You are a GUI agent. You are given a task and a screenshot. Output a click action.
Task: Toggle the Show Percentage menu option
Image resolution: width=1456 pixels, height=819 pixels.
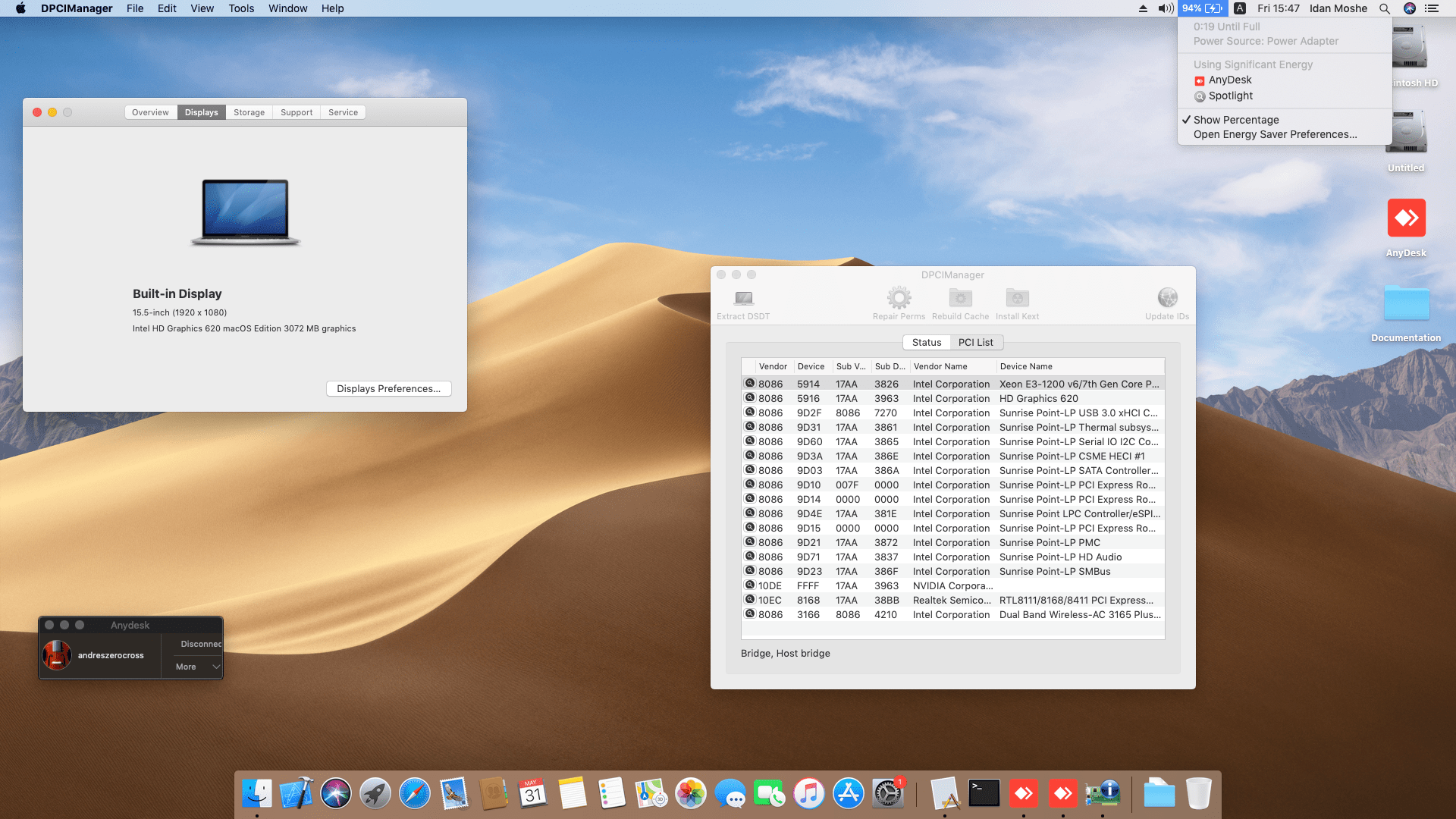pyautogui.click(x=1236, y=120)
